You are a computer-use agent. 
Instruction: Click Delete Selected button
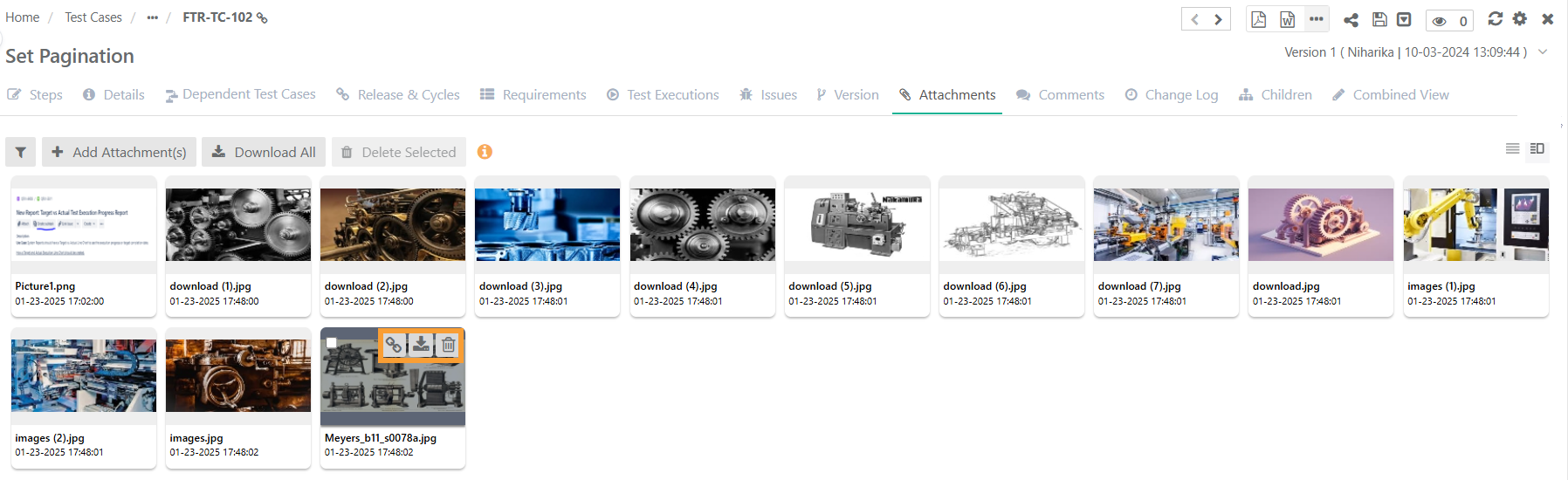point(398,152)
